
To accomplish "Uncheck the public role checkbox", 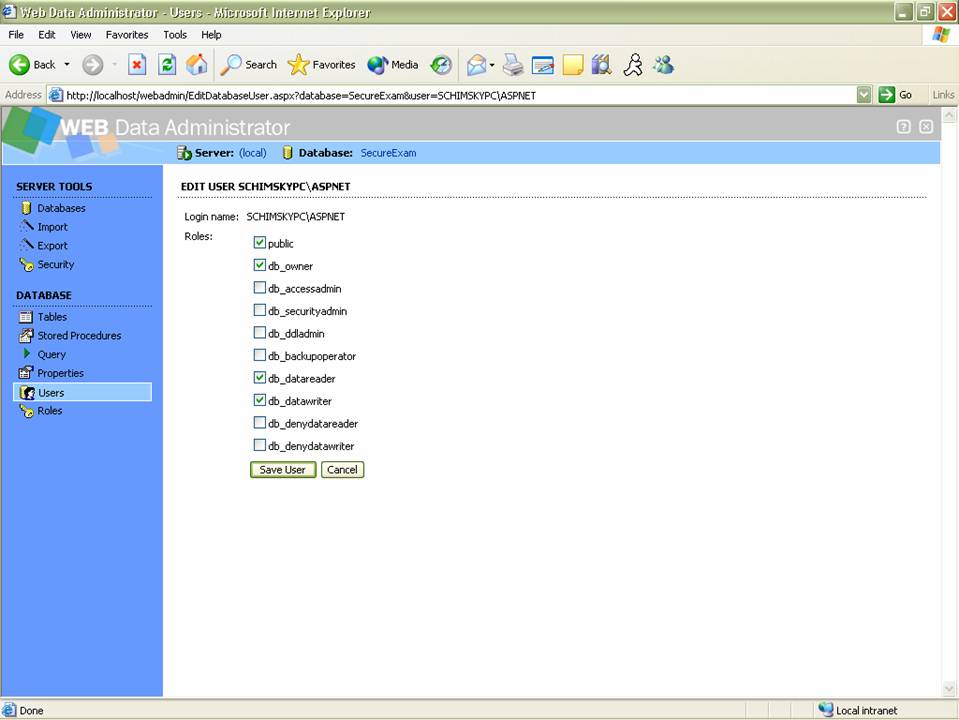I will point(259,242).
